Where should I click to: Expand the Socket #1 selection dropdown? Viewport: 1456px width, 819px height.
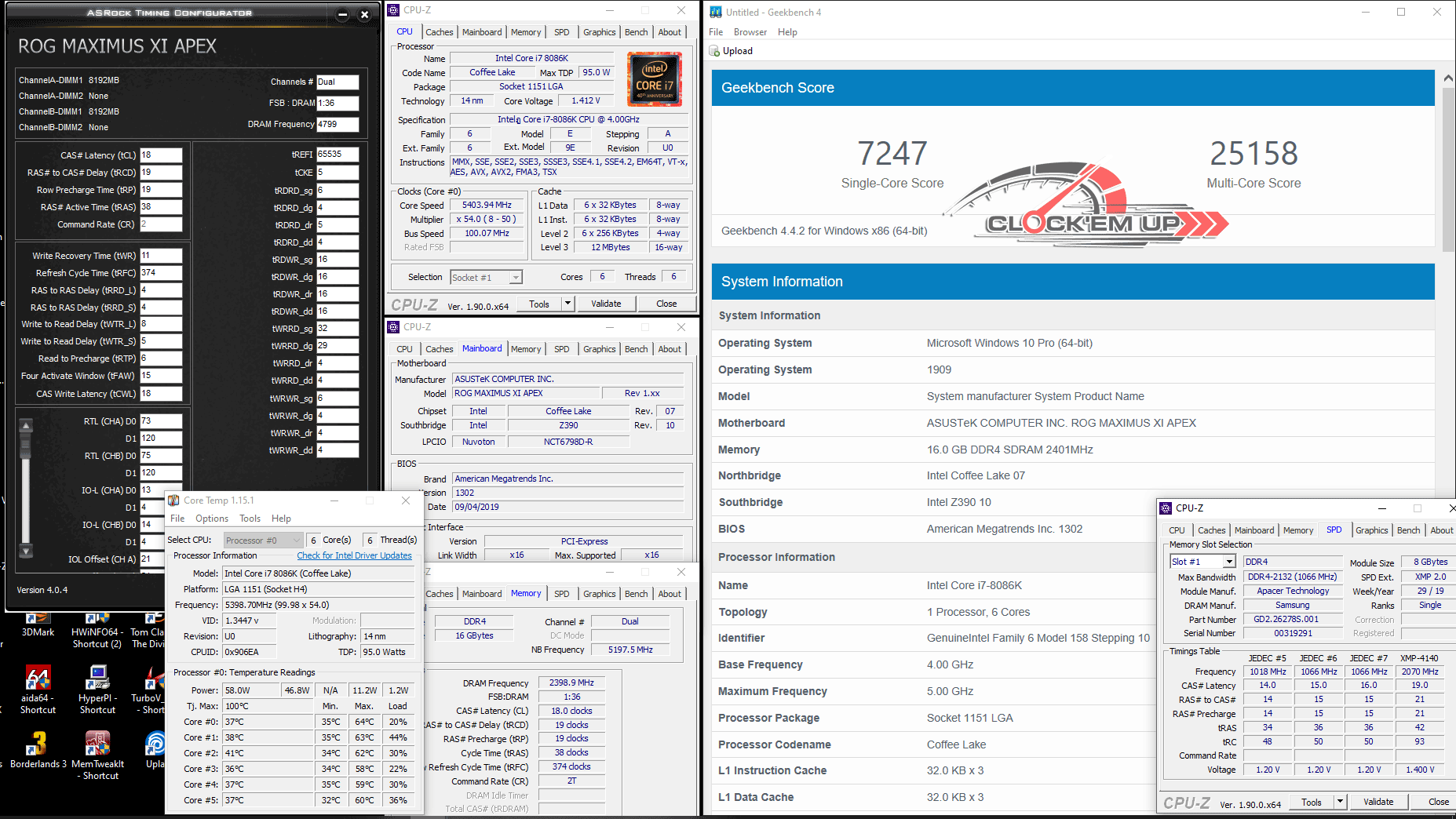click(x=516, y=278)
